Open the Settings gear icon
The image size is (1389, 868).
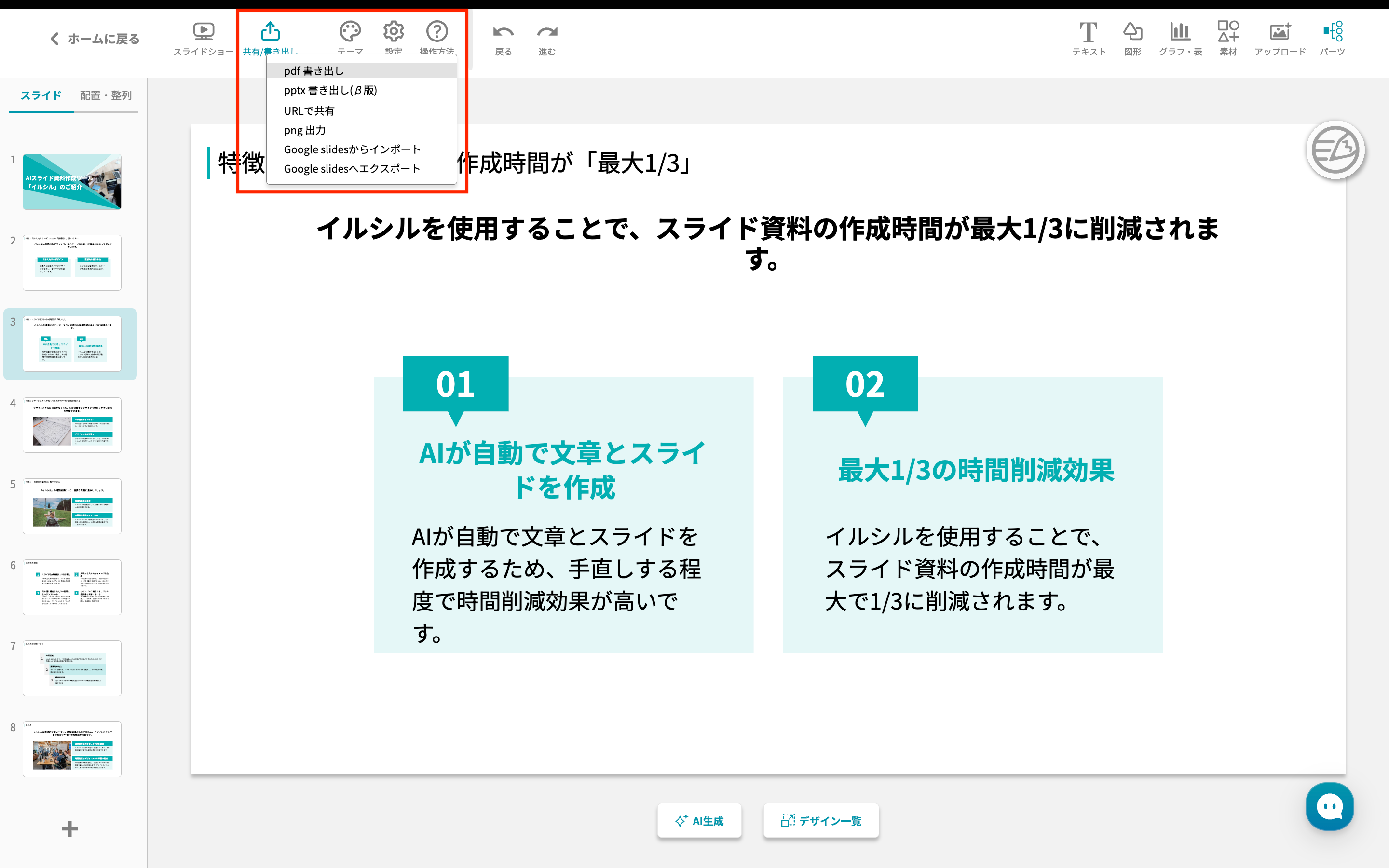click(x=393, y=31)
